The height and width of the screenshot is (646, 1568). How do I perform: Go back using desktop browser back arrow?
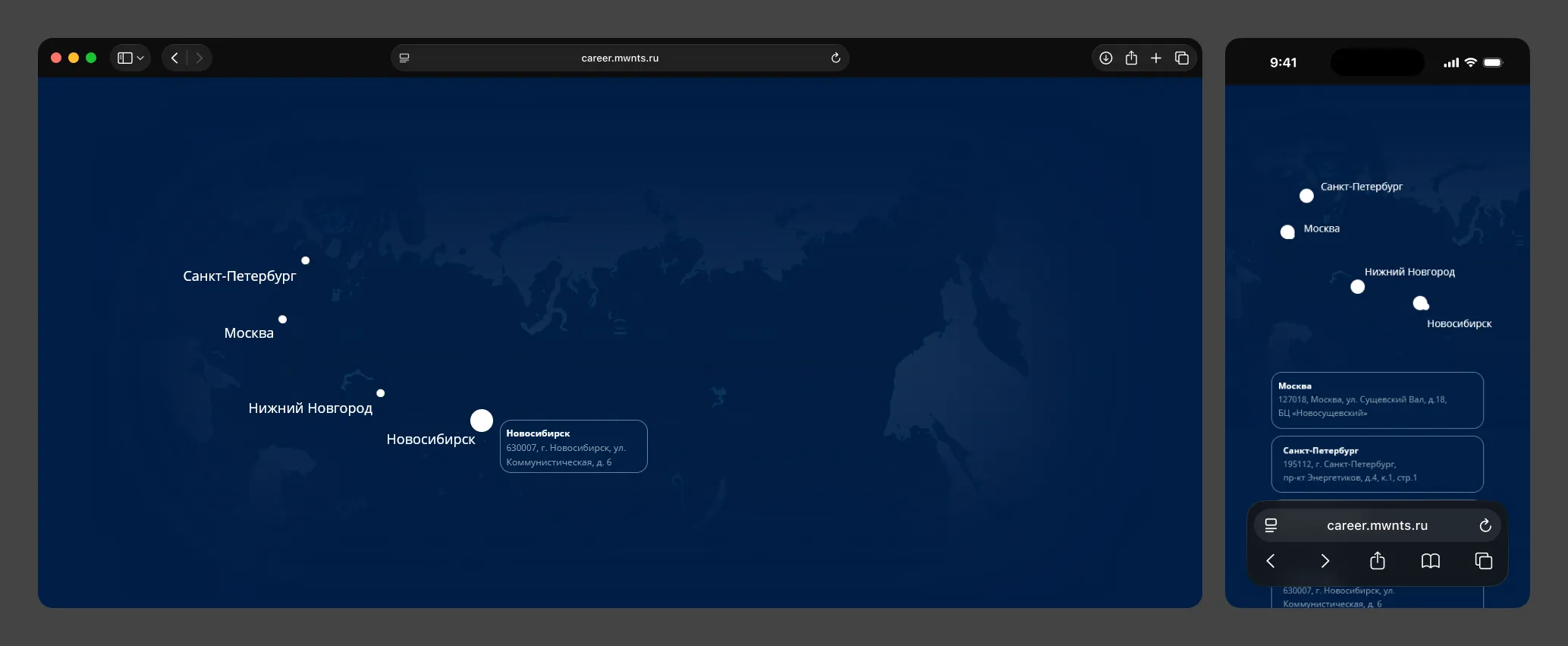pyautogui.click(x=174, y=58)
